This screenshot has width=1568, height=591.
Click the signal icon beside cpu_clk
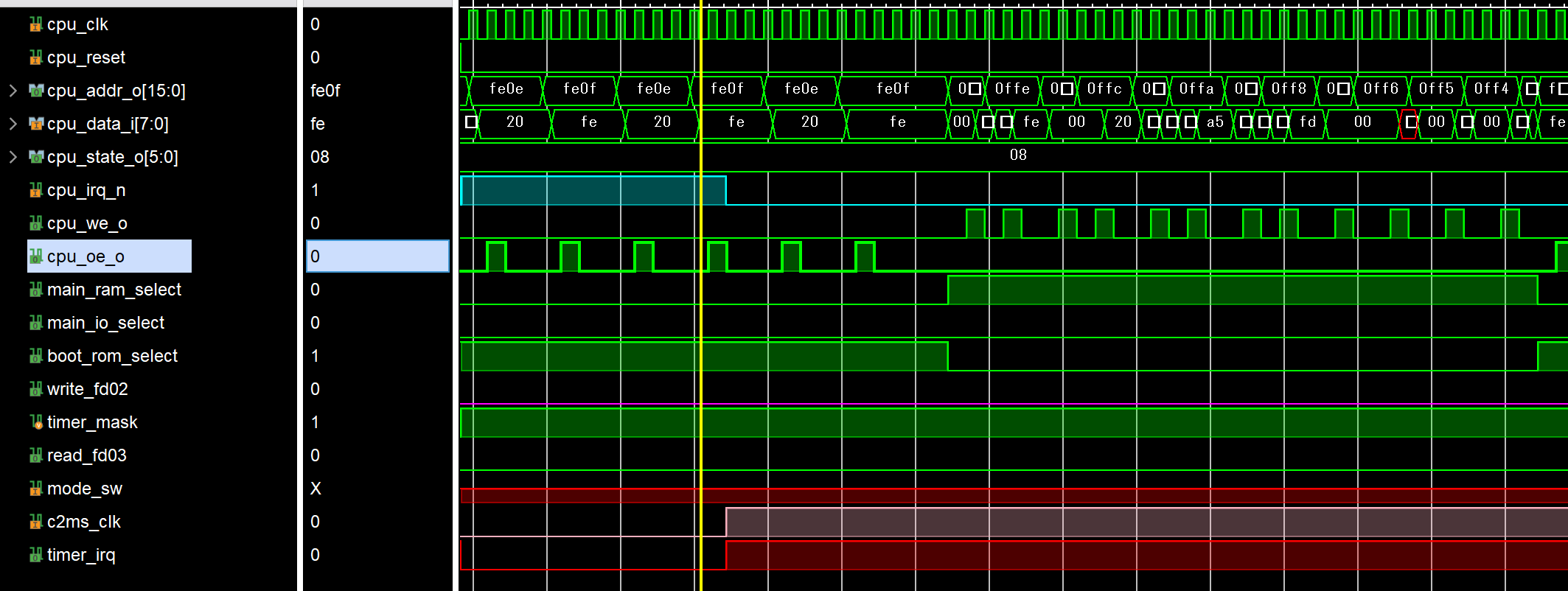pyautogui.click(x=35, y=25)
